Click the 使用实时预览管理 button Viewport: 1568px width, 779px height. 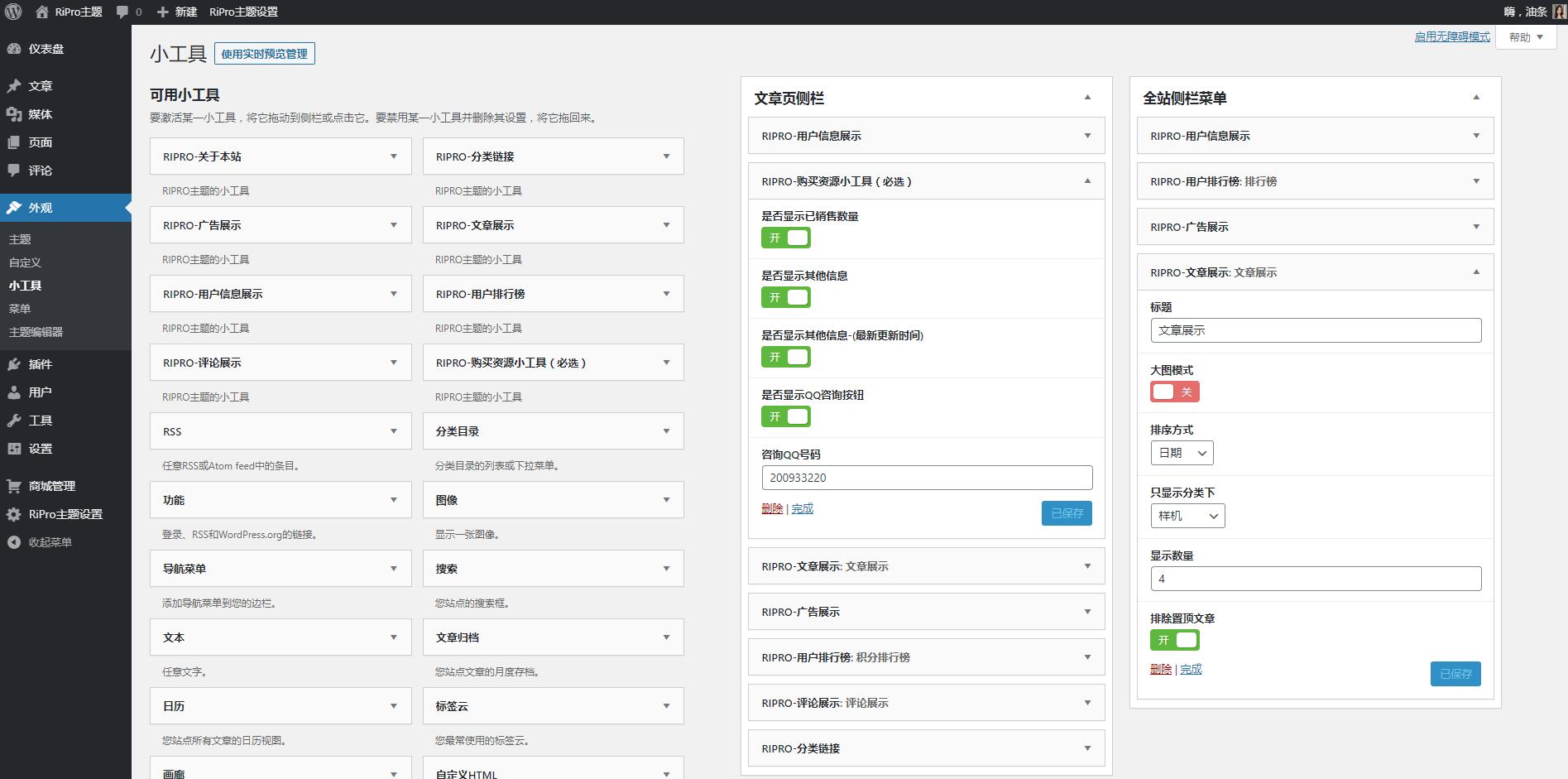pos(264,54)
